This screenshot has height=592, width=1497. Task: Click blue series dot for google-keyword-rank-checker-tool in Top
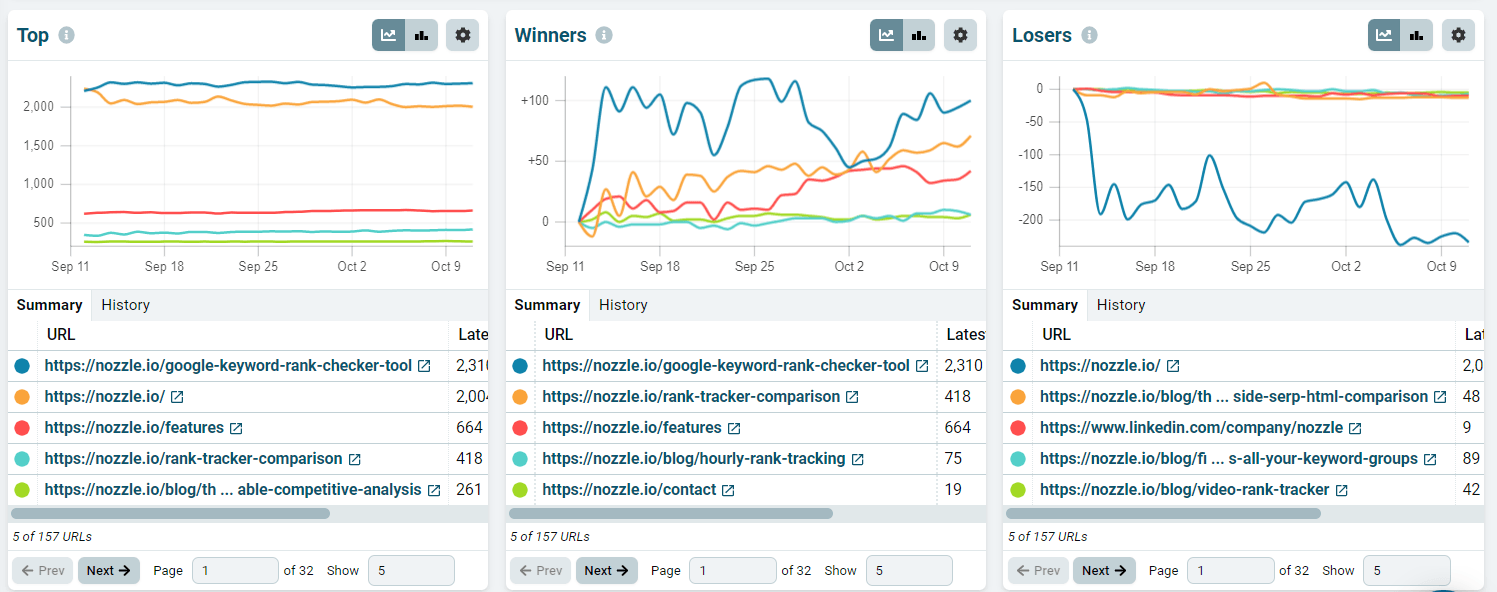22,366
